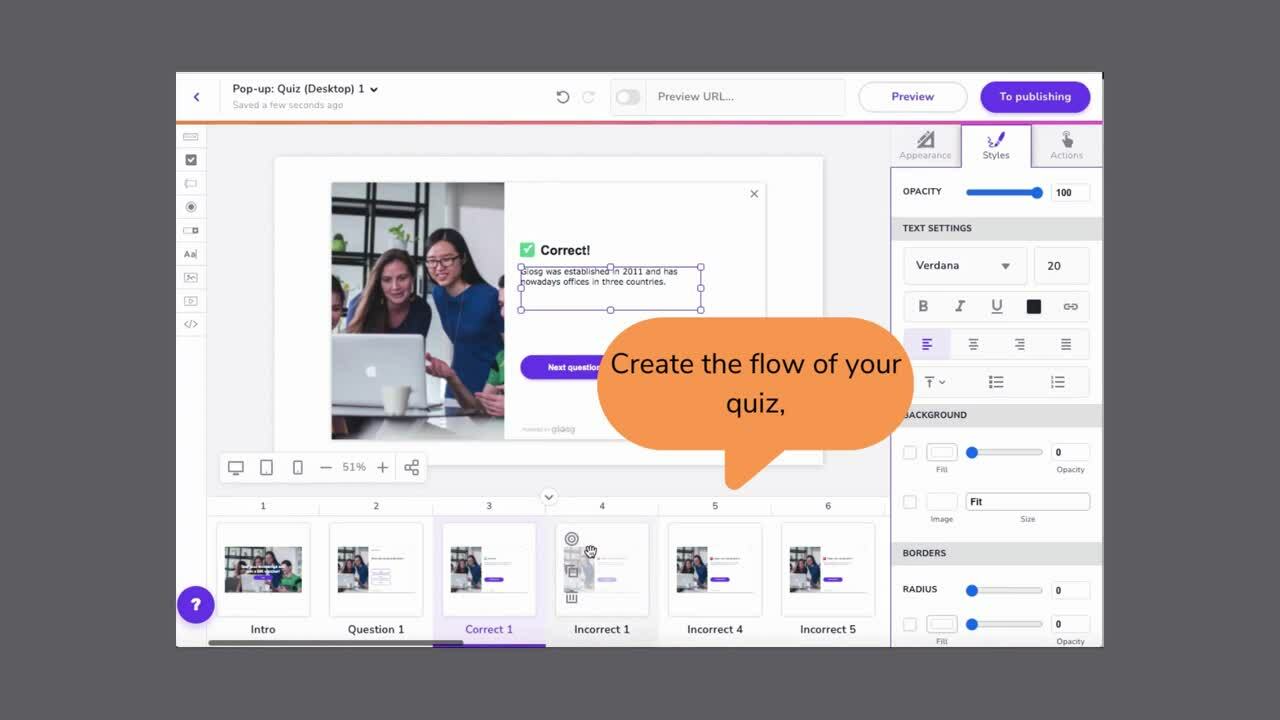Click the italic formatting icon
Image resolution: width=1280 pixels, height=720 pixels.
[960, 306]
